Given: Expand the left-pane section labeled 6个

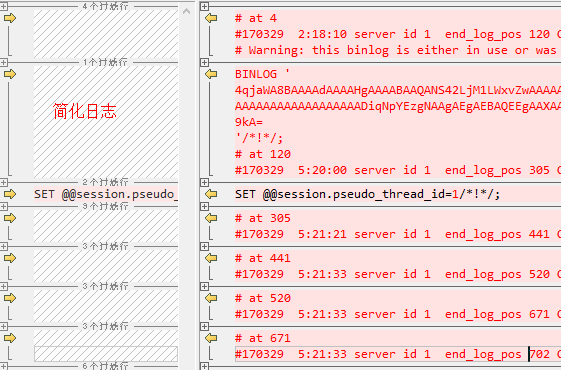Looking at the screenshot, I should pyautogui.click(x=4, y=366).
